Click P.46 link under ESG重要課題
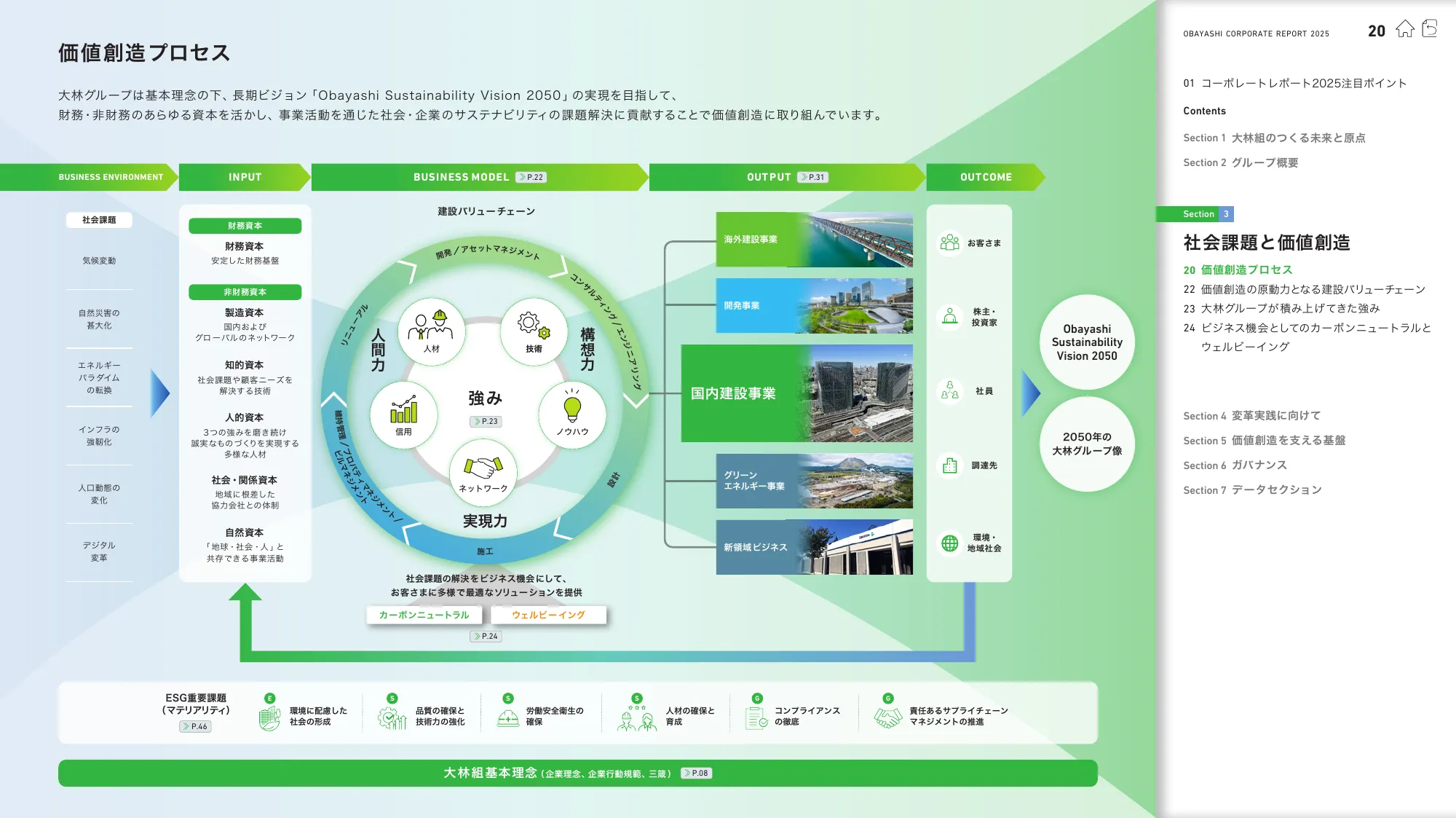The width and height of the screenshot is (1456, 818). point(195,726)
